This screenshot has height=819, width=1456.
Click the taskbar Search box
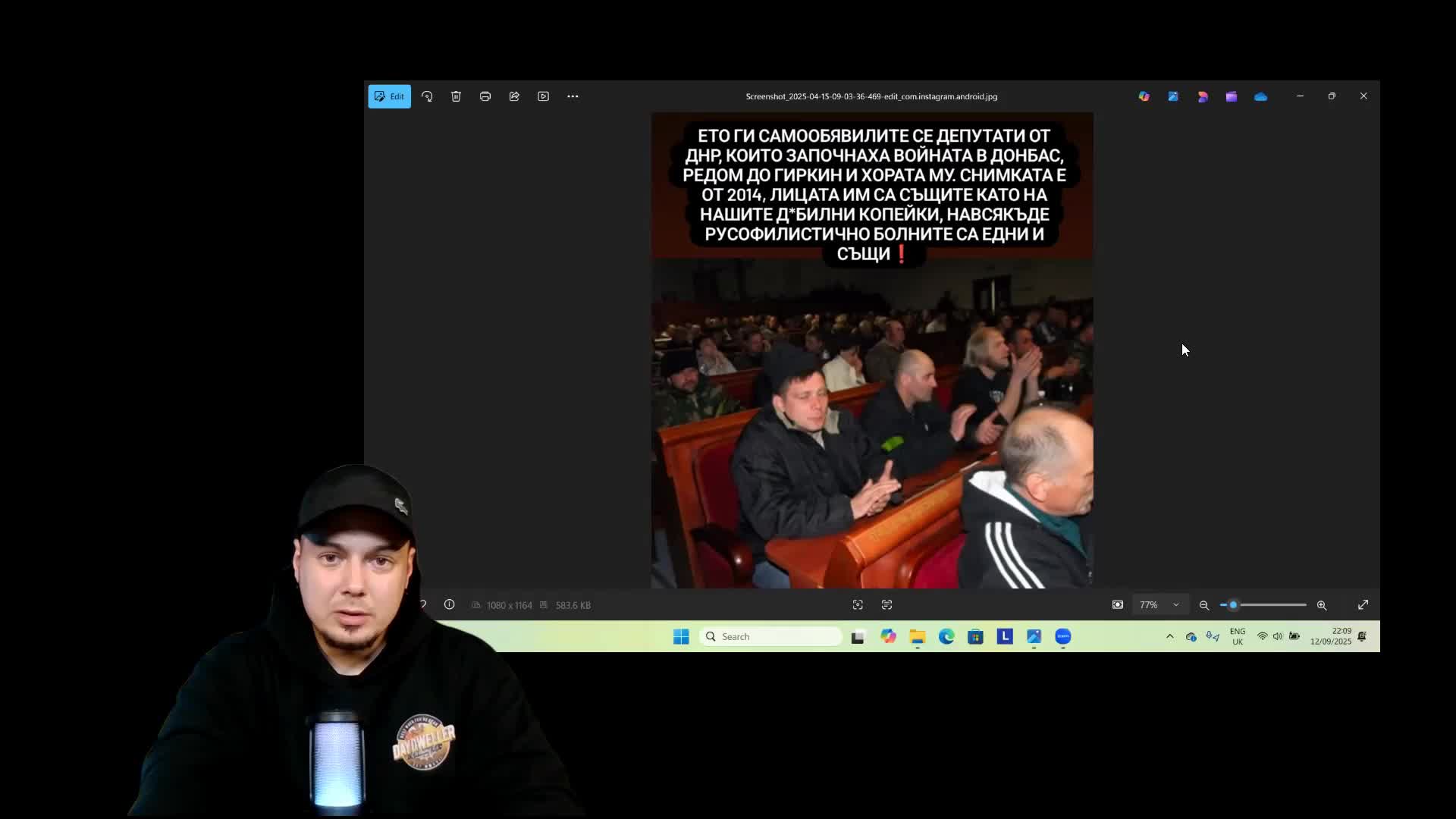point(770,636)
